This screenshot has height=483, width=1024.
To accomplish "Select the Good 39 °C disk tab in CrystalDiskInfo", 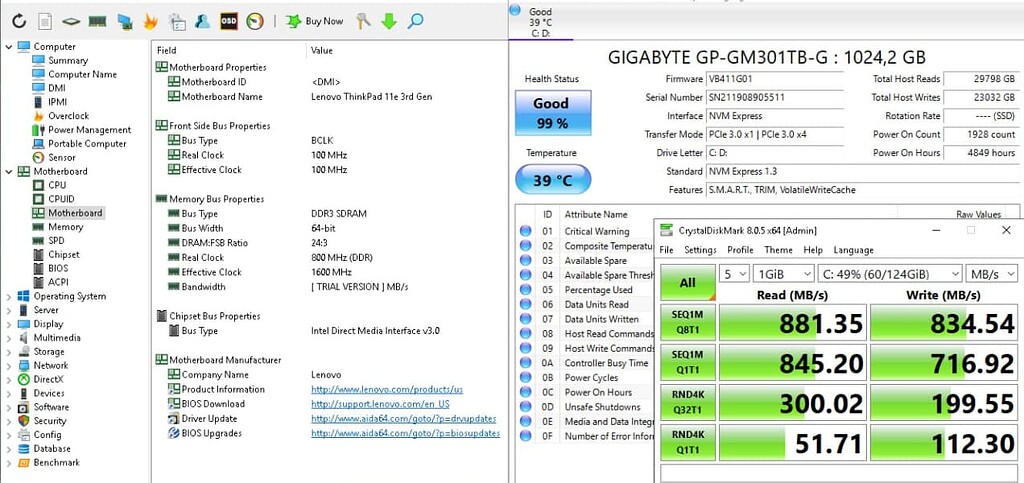I will [540, 21].
